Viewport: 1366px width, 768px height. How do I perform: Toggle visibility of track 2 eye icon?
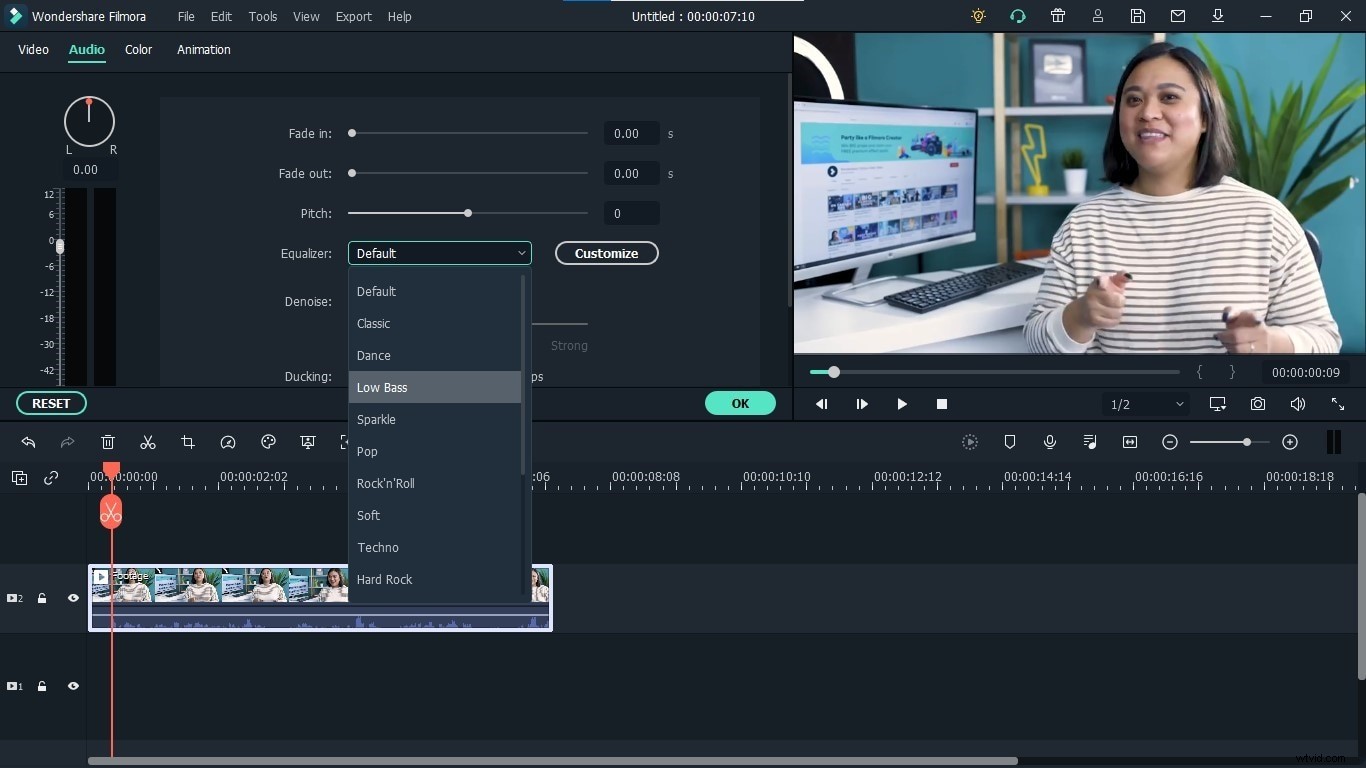point(73,598)
